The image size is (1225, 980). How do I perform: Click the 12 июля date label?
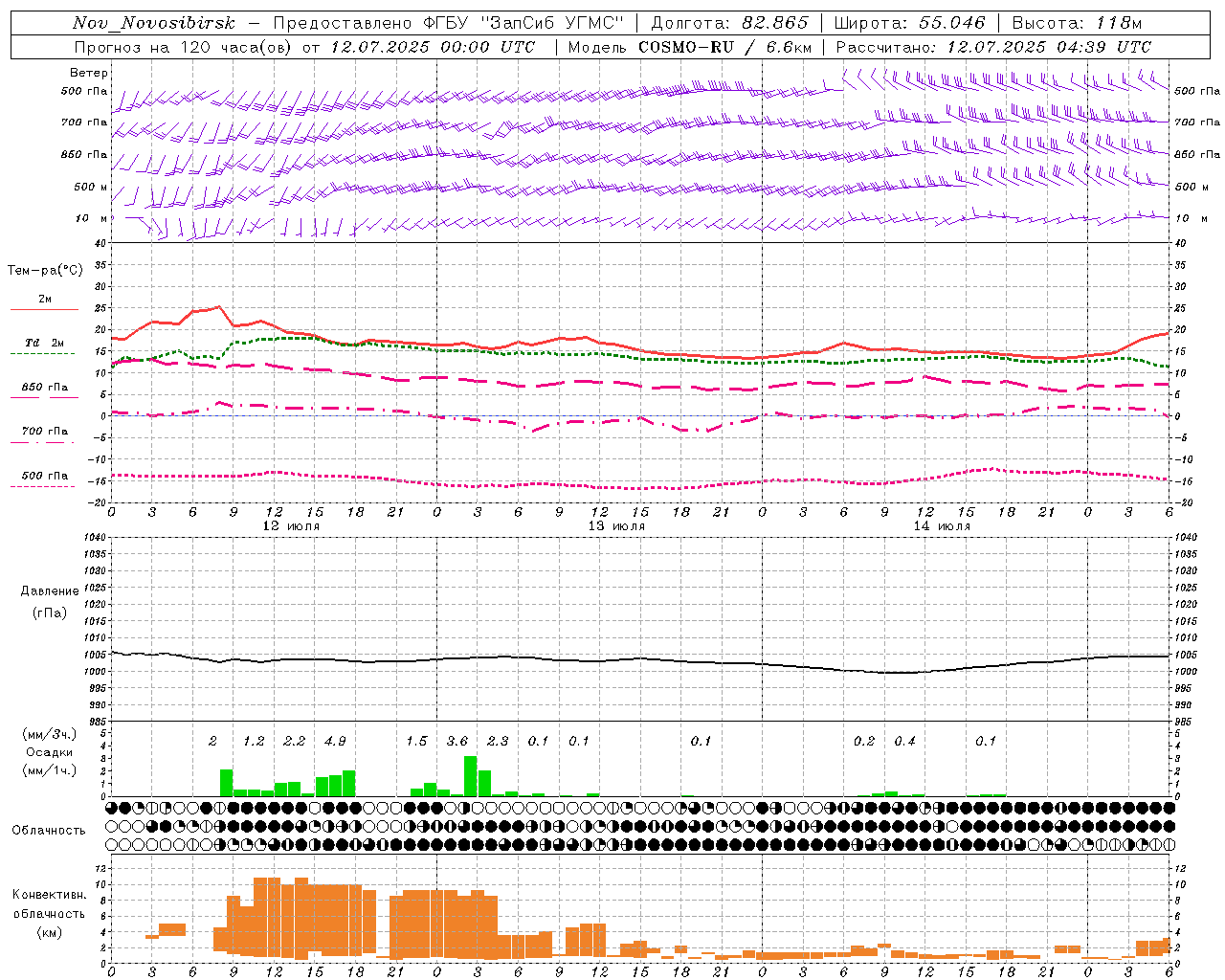(291, 525)
